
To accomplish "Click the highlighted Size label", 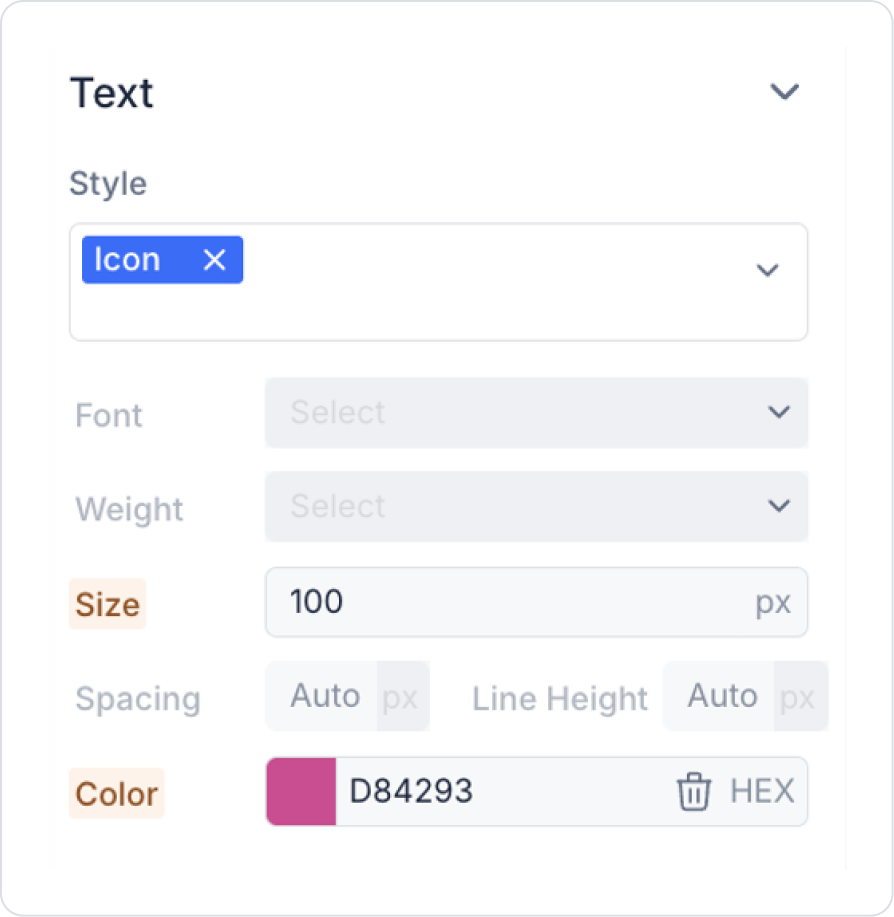I will (107, 604).
